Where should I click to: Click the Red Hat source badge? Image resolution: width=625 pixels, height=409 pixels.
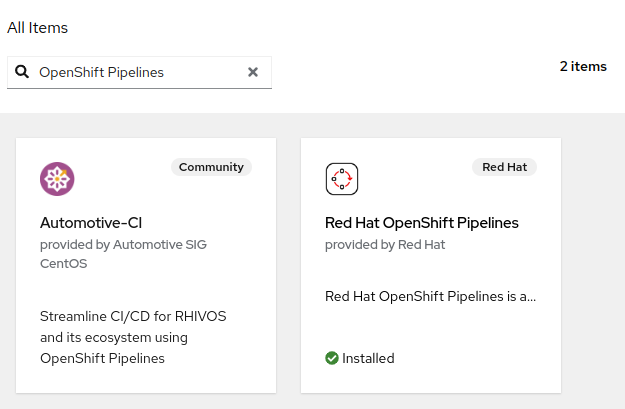(504, 167)
